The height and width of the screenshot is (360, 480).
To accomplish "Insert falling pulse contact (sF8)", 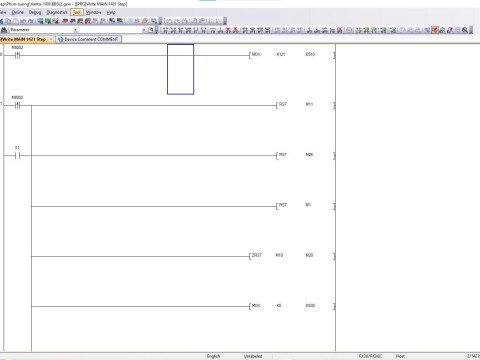I will [x=252, y=30].
